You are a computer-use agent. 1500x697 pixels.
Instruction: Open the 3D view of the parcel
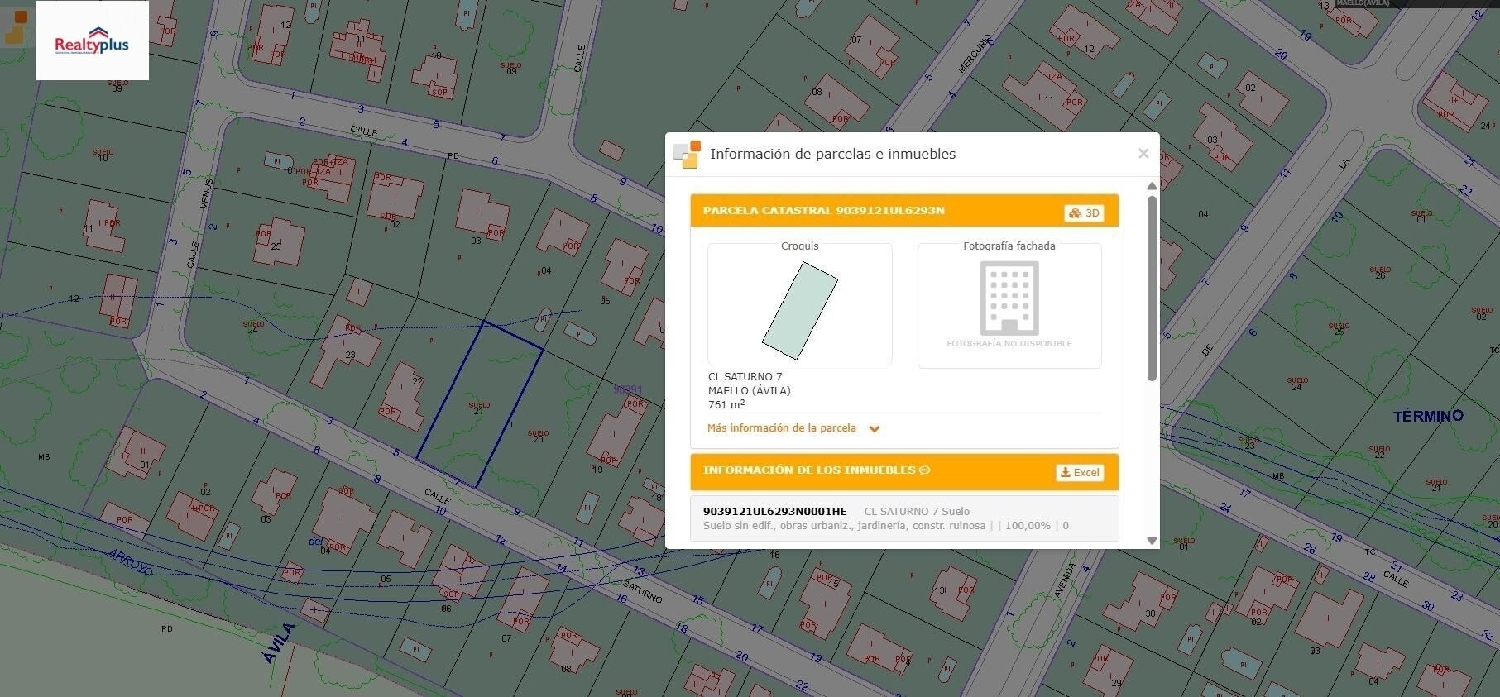pos(1084,213)
